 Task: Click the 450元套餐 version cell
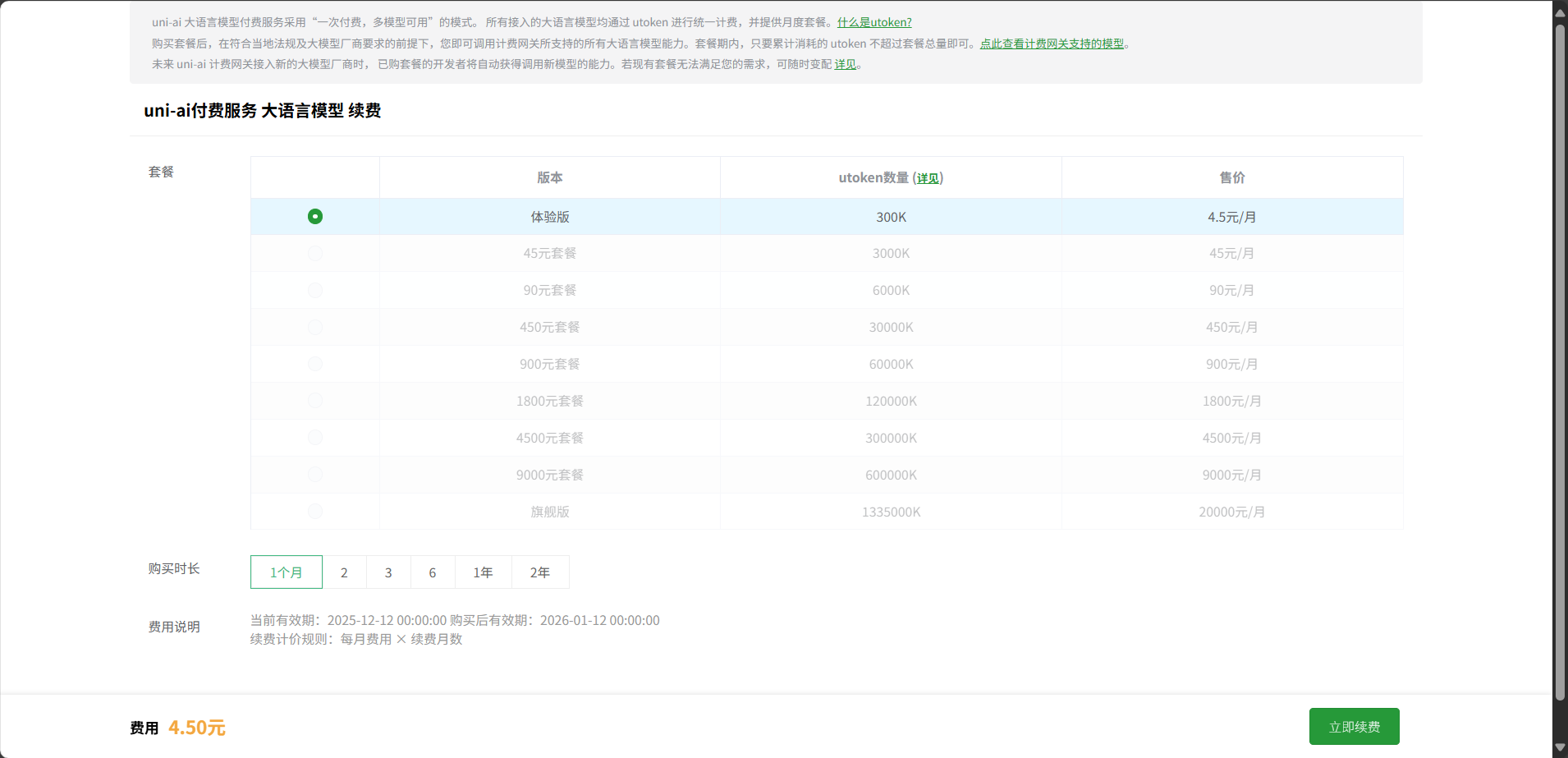(x=550, y=327)
